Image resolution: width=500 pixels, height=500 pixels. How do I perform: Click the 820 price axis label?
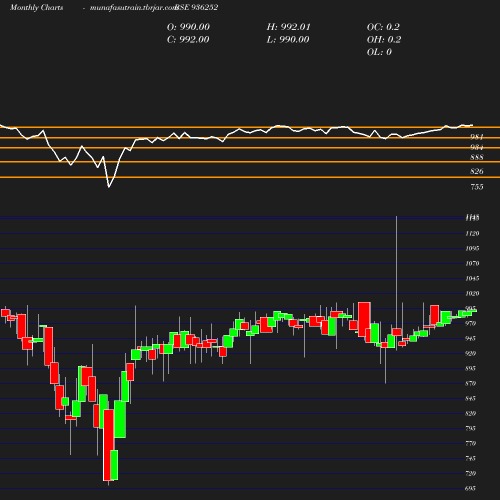(470, 413)
